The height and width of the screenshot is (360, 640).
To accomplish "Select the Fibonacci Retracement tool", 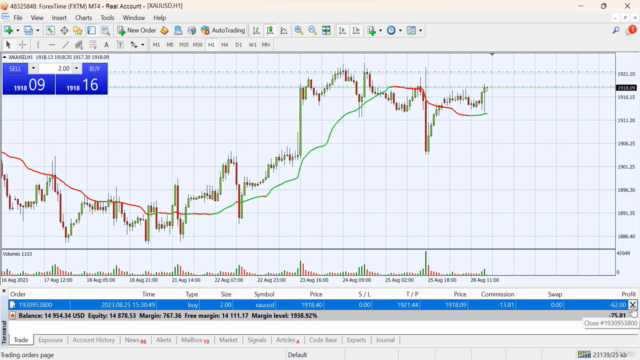I will click(x=93, y=44).
